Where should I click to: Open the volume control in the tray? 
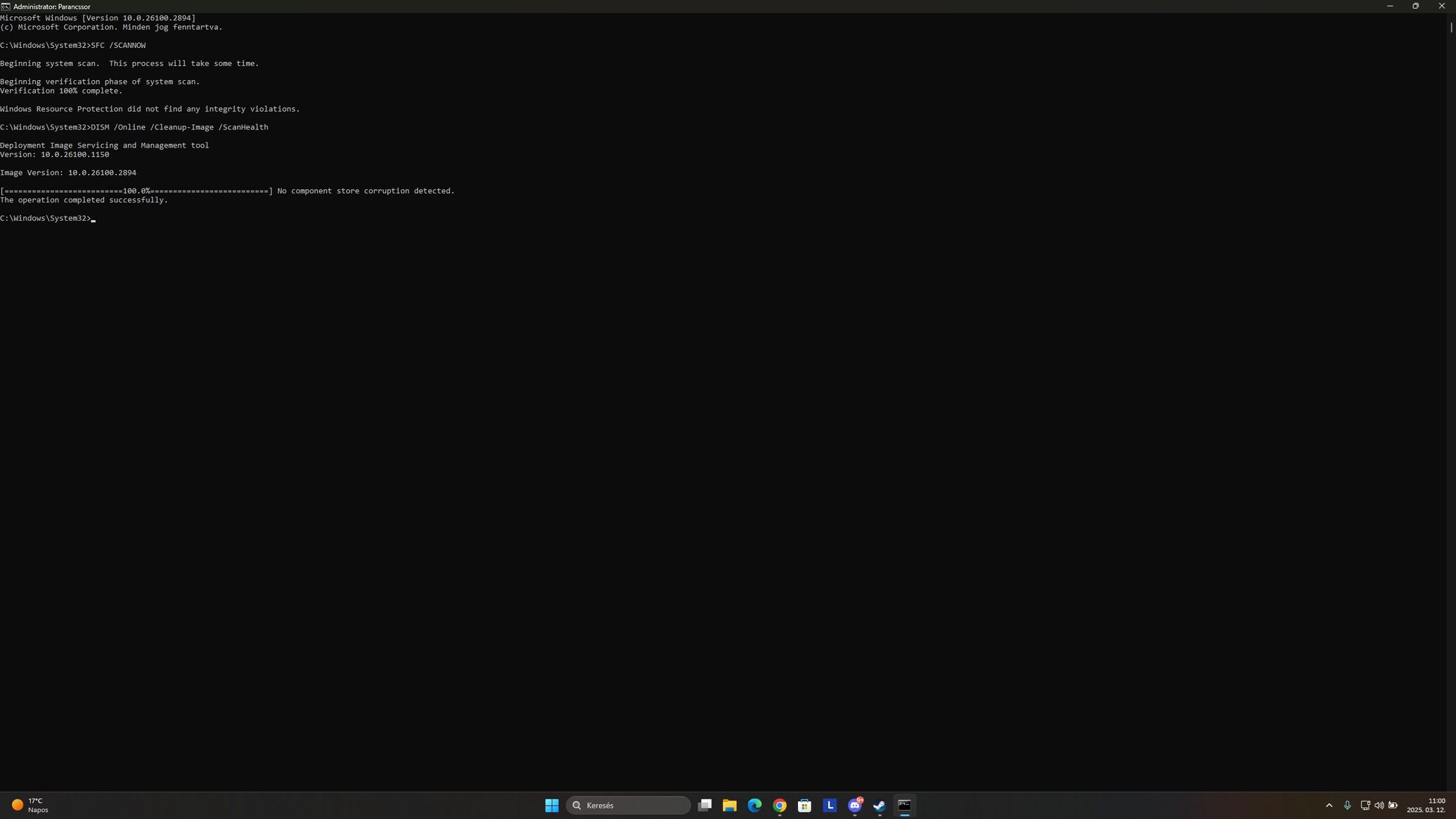[x=1379, y=805]
